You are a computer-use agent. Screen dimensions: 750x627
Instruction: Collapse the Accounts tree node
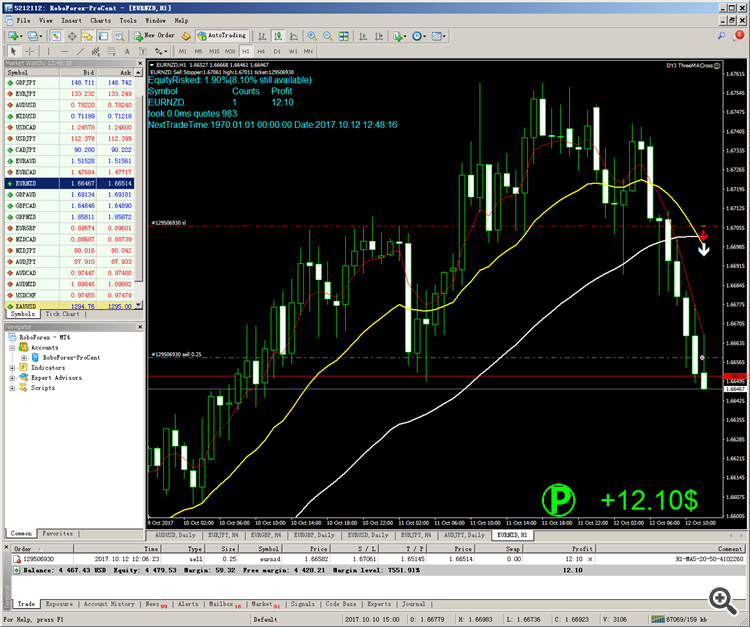(x=12, y=348)
